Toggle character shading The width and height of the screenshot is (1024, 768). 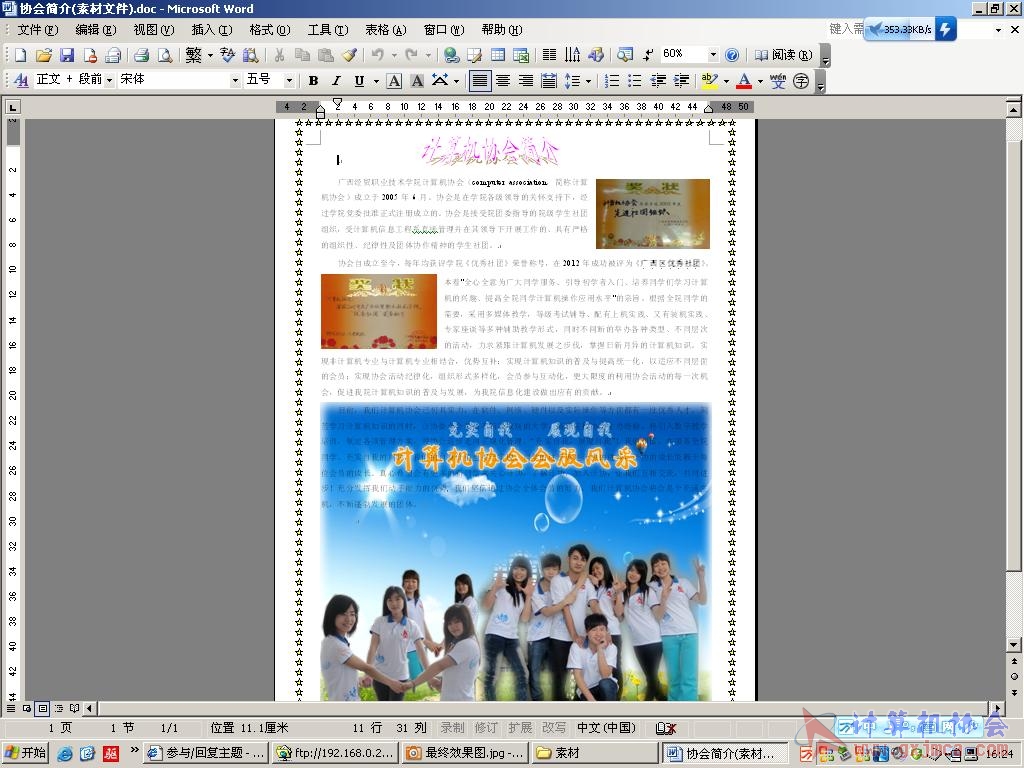coord(417,80)
